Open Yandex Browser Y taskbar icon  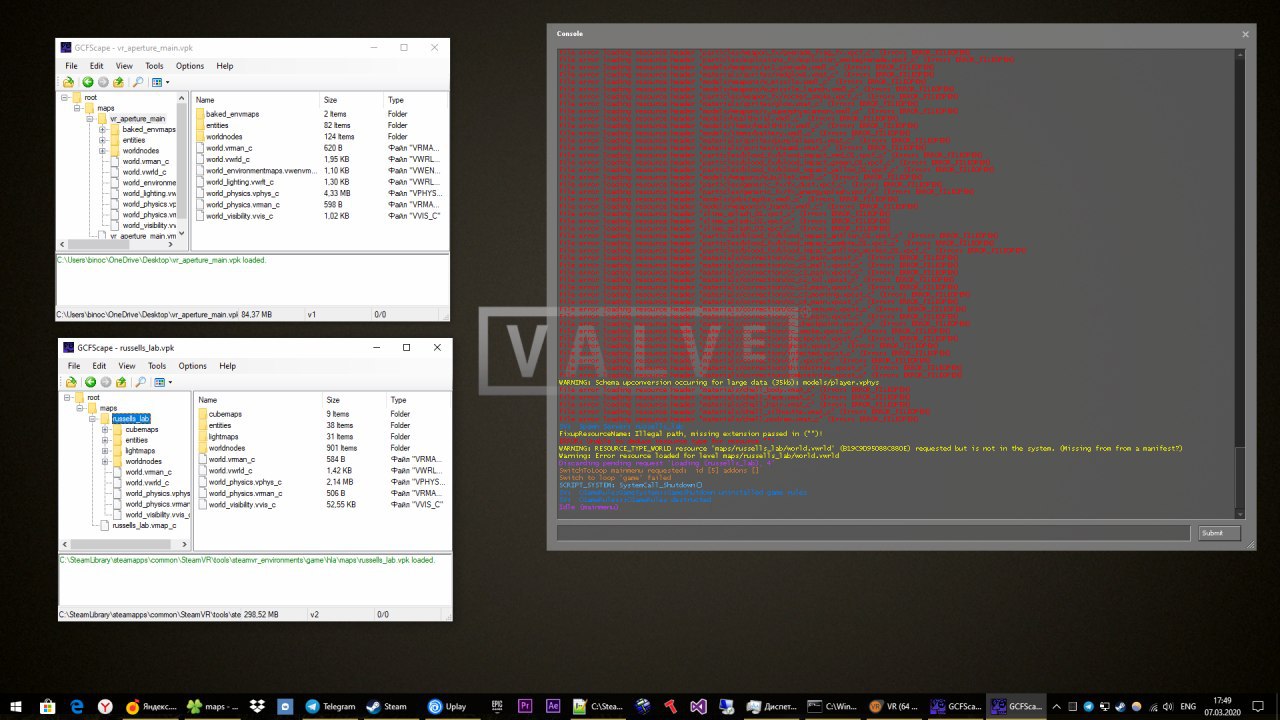(x=104, y=706)
